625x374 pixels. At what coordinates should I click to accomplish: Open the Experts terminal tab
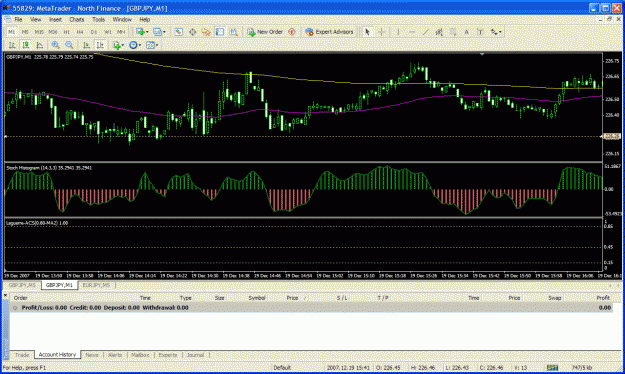[168, 355]
